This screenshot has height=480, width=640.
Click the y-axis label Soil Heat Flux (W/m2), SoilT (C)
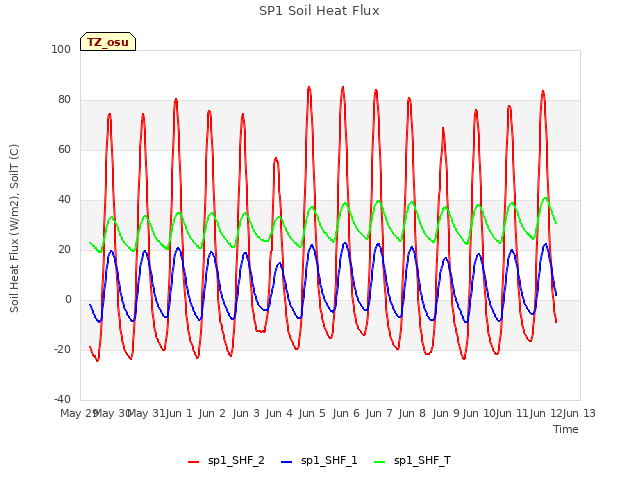point(14,228)
